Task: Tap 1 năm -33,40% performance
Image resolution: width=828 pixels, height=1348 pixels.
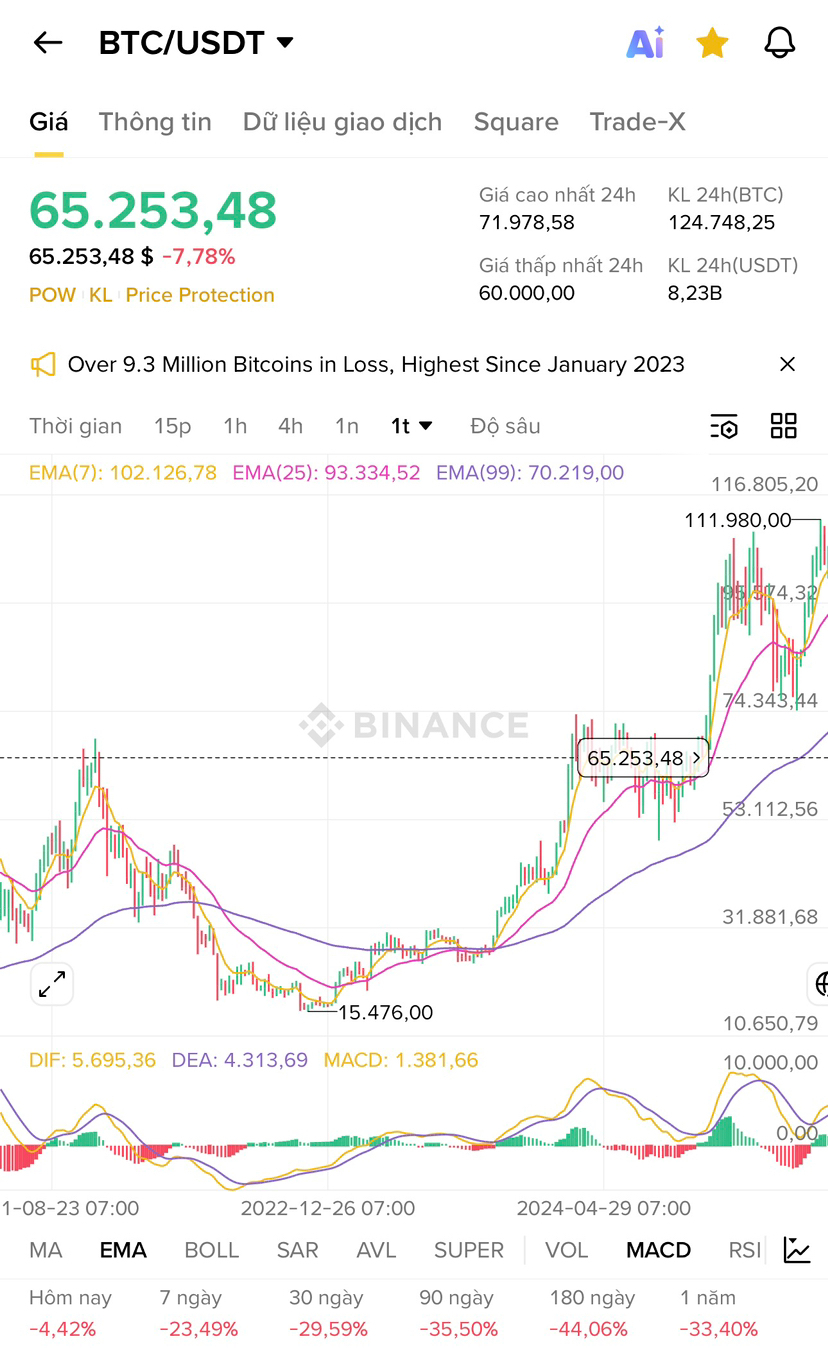Action: coord(718,1313)
